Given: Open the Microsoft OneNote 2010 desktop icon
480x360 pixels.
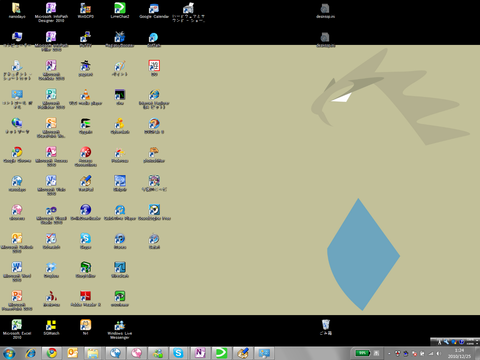Looking at the screenshot, I should pyautogui.click(x=51, y=70).
